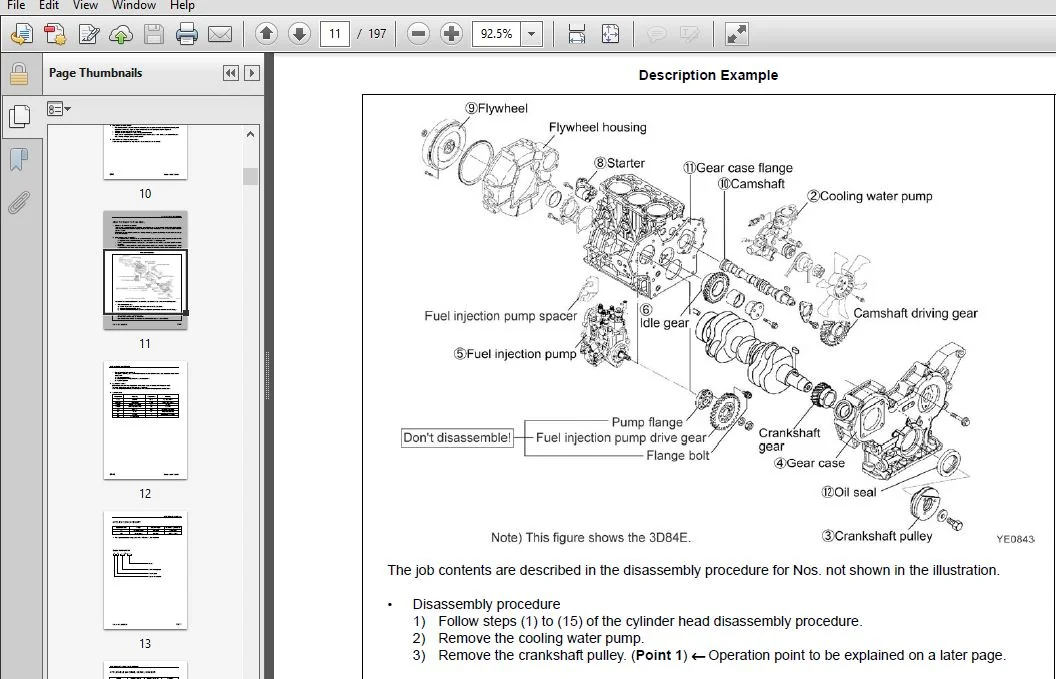The width and height of the screenshot is (1056, 679).
Task: Open the Window menu
Action: [133, 5]
